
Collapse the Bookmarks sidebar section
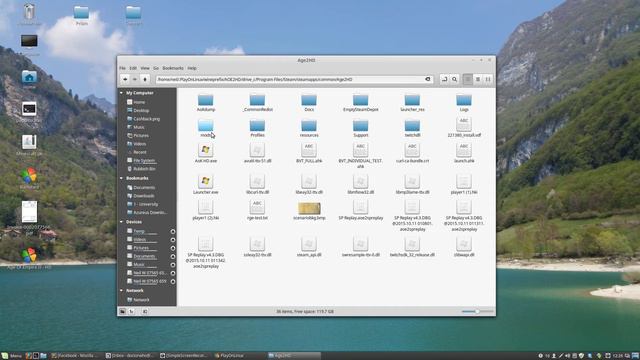tap(121, 178)
